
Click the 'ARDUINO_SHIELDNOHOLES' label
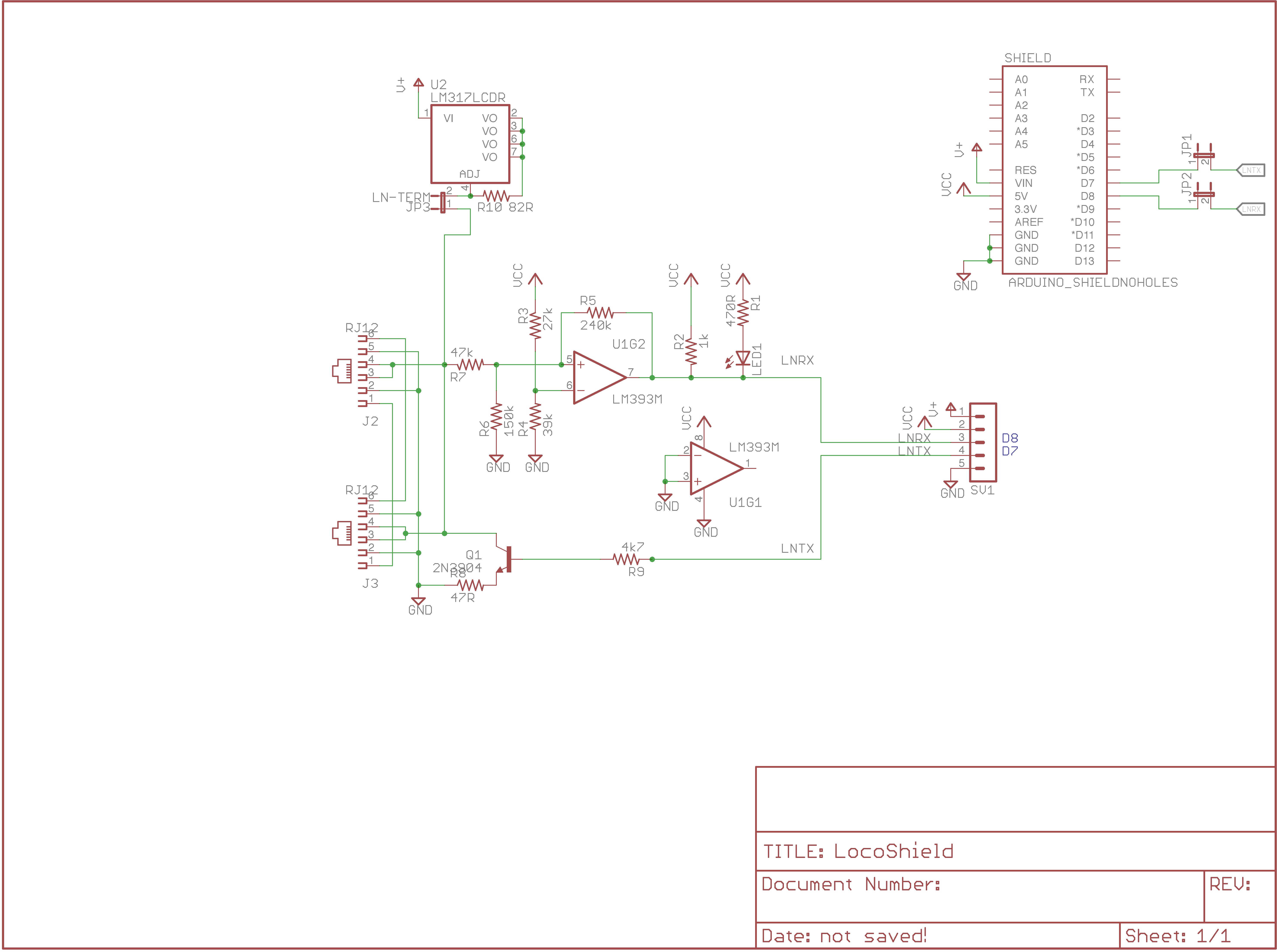coord(1093,282)
